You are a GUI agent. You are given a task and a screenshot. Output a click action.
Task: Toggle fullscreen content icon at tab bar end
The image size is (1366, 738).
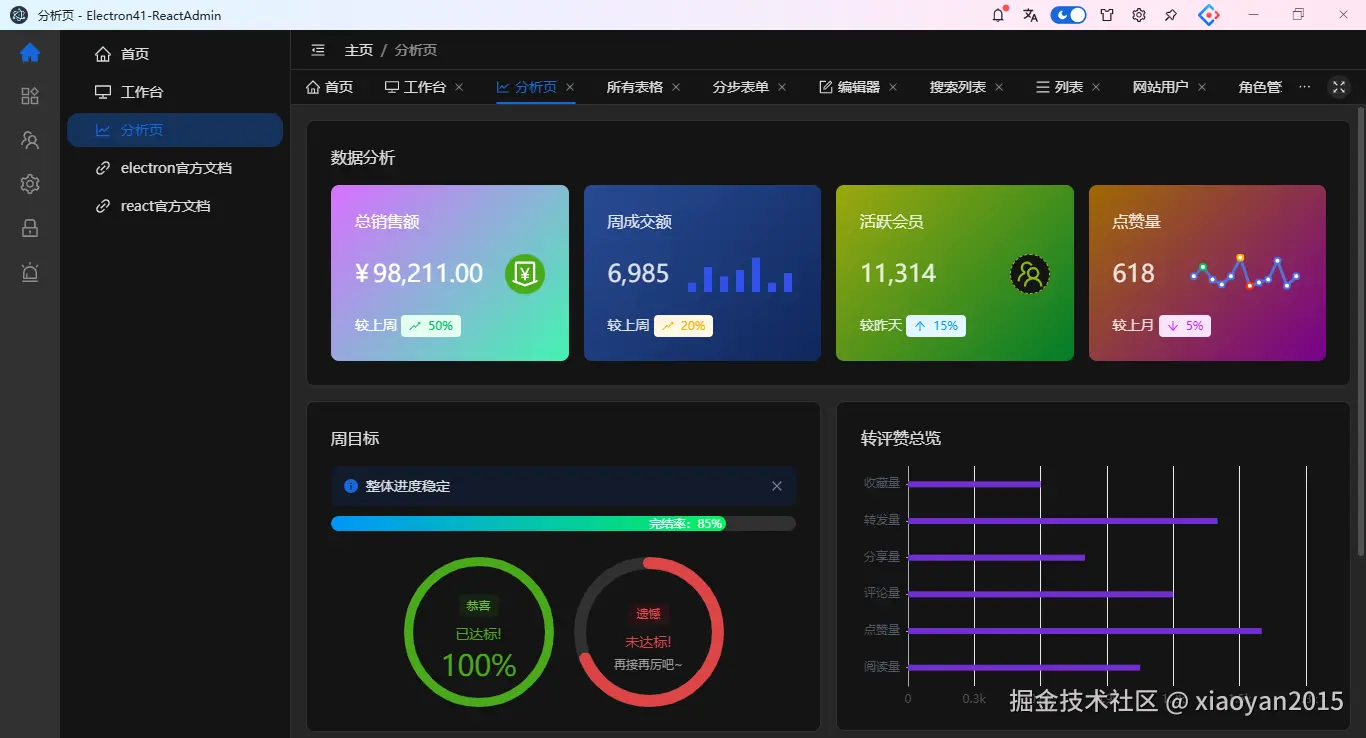tap(1339, 87)
